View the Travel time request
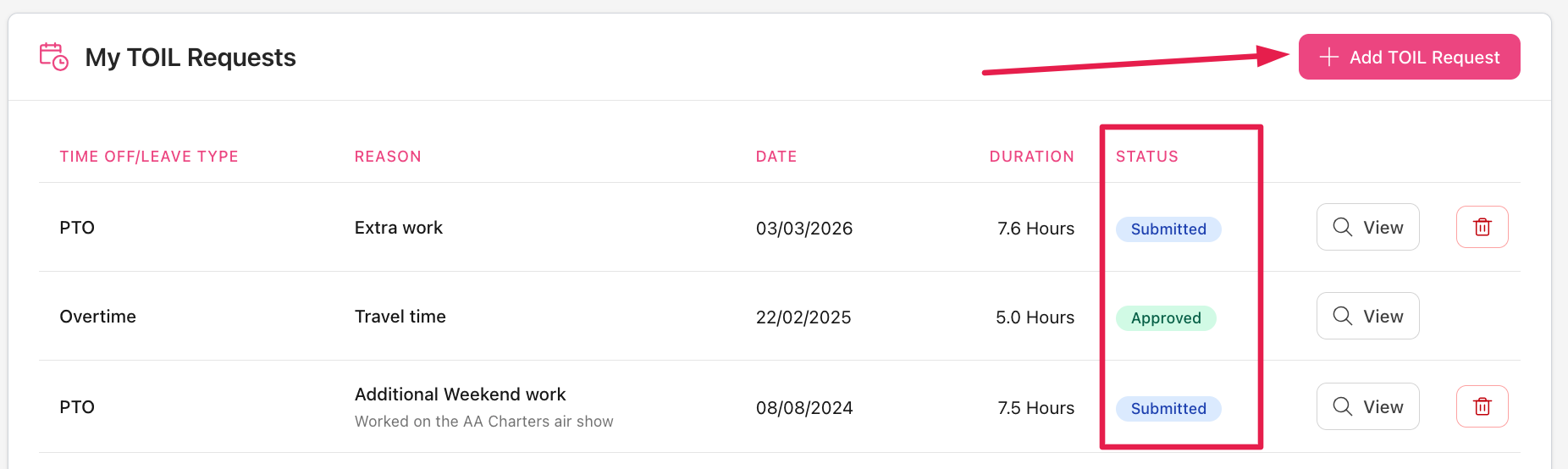The height and width of the screenshot is (469, 1568). (1367, 316)
